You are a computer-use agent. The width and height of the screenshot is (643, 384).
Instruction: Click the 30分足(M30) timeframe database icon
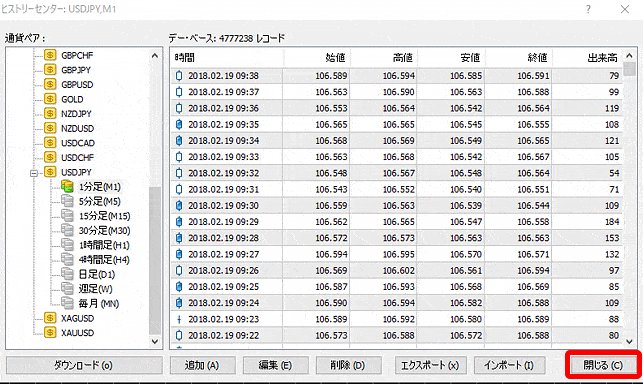[x=67, y=230]
